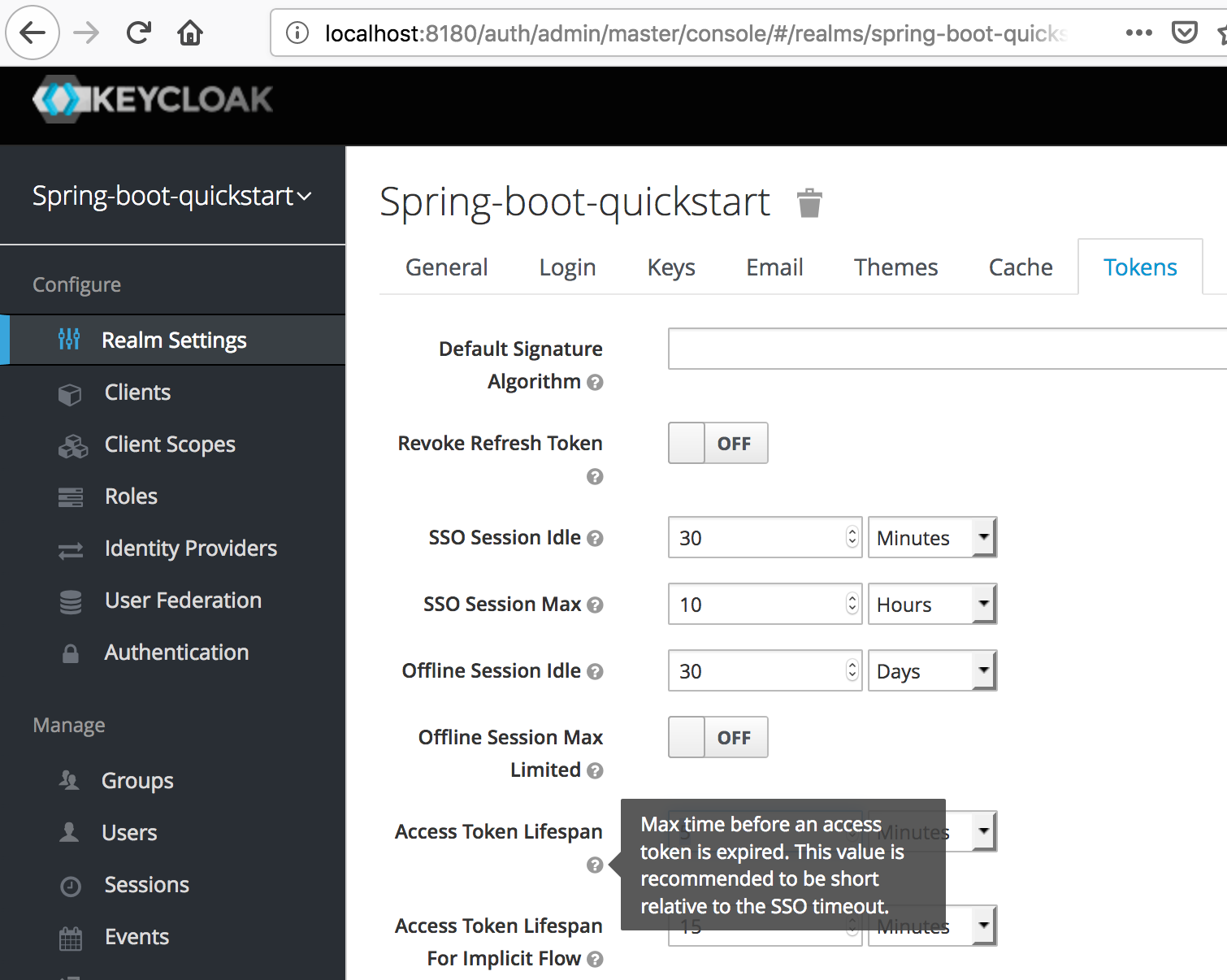Click the browser forward arrow button
Viewport: 1227px width, 980px height.
click(x=86, y=33)
